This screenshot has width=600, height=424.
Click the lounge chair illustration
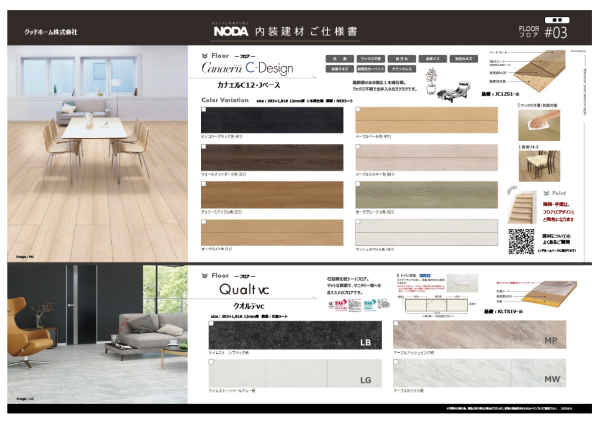(x=454, y=92)
